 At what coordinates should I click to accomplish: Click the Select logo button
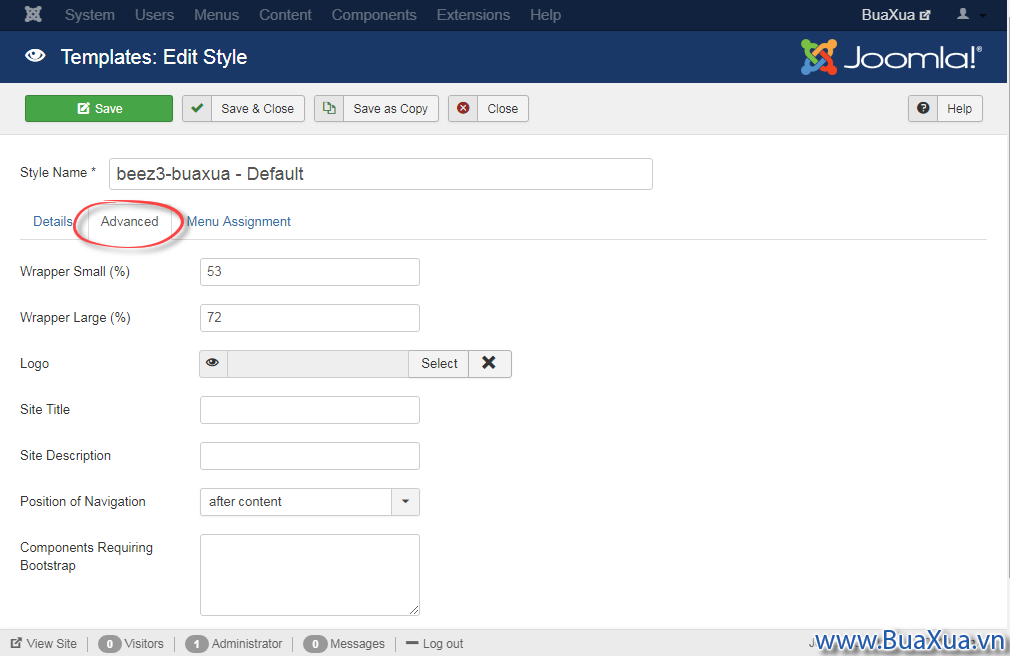pyautogui.click(x=439, y=363)
